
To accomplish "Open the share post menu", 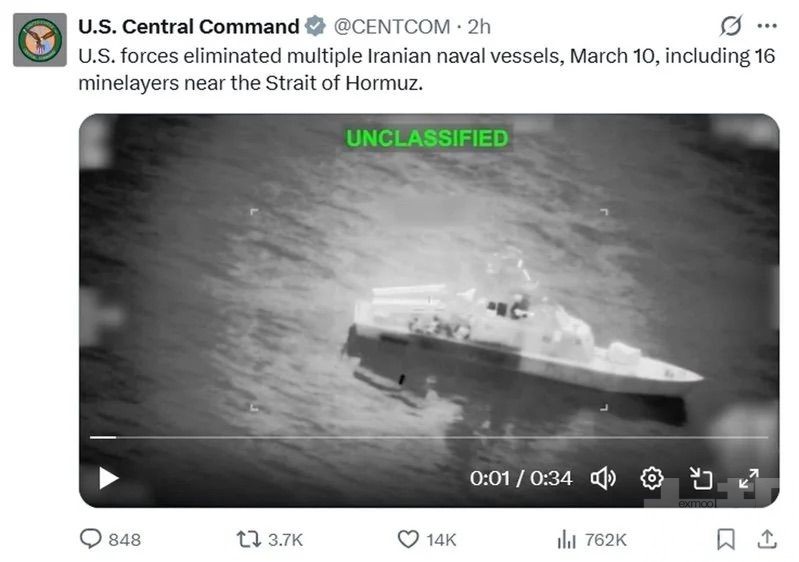I will (x=766, y=539).
